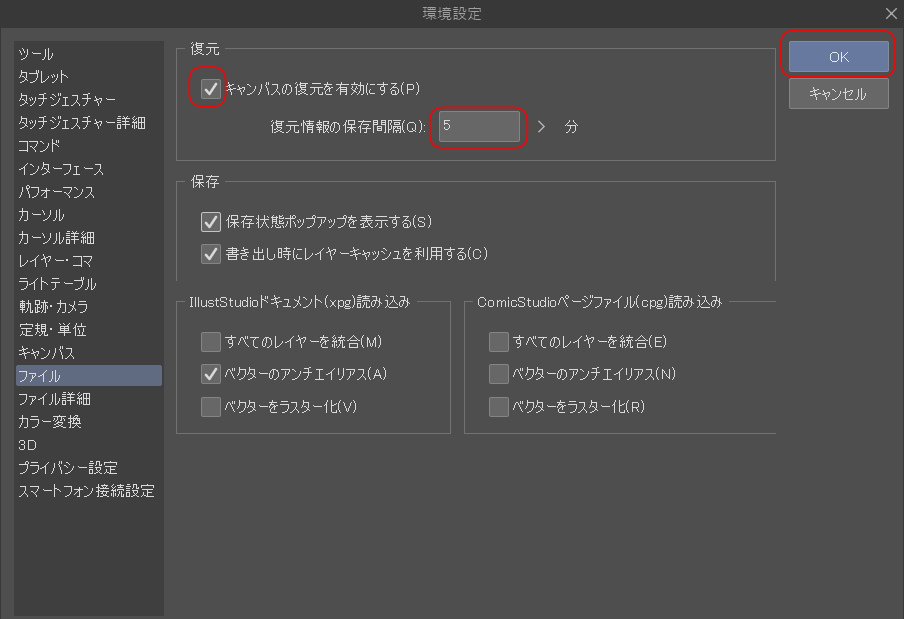Toggle キャンバスの復元を有効にする checkbox
904x619 pixels.
coord(211,89)
